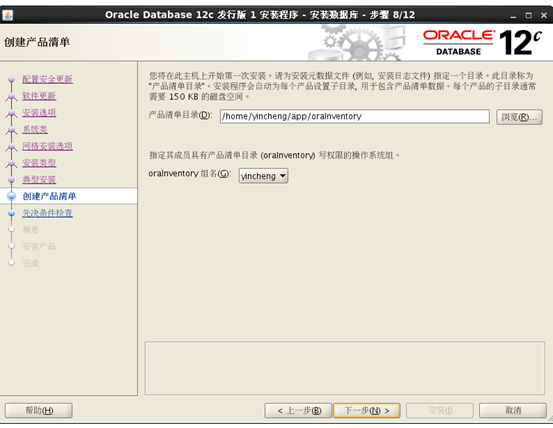Click the 帮助(H) help button
553x428 pixels.
39,410
